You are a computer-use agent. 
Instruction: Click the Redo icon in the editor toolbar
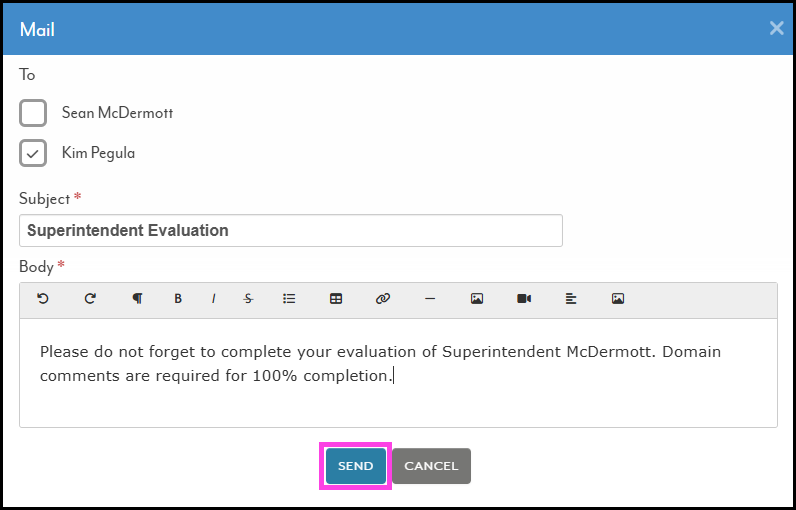point(90,298)
